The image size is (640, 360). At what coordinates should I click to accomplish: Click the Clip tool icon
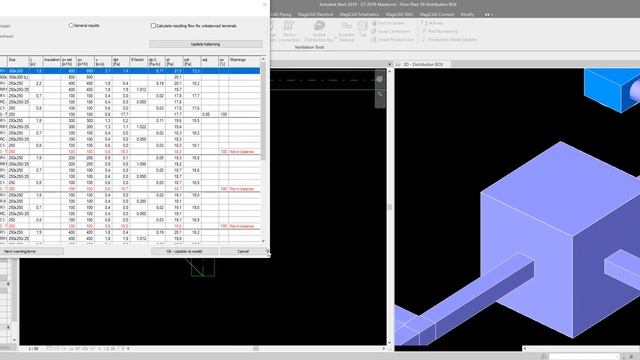coord(363,27)
